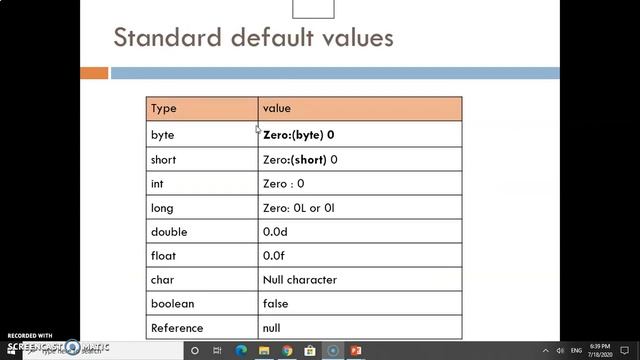Click the 'Type' header cell
Viewport: 640px width, 360px height.
tap(202, 109)
